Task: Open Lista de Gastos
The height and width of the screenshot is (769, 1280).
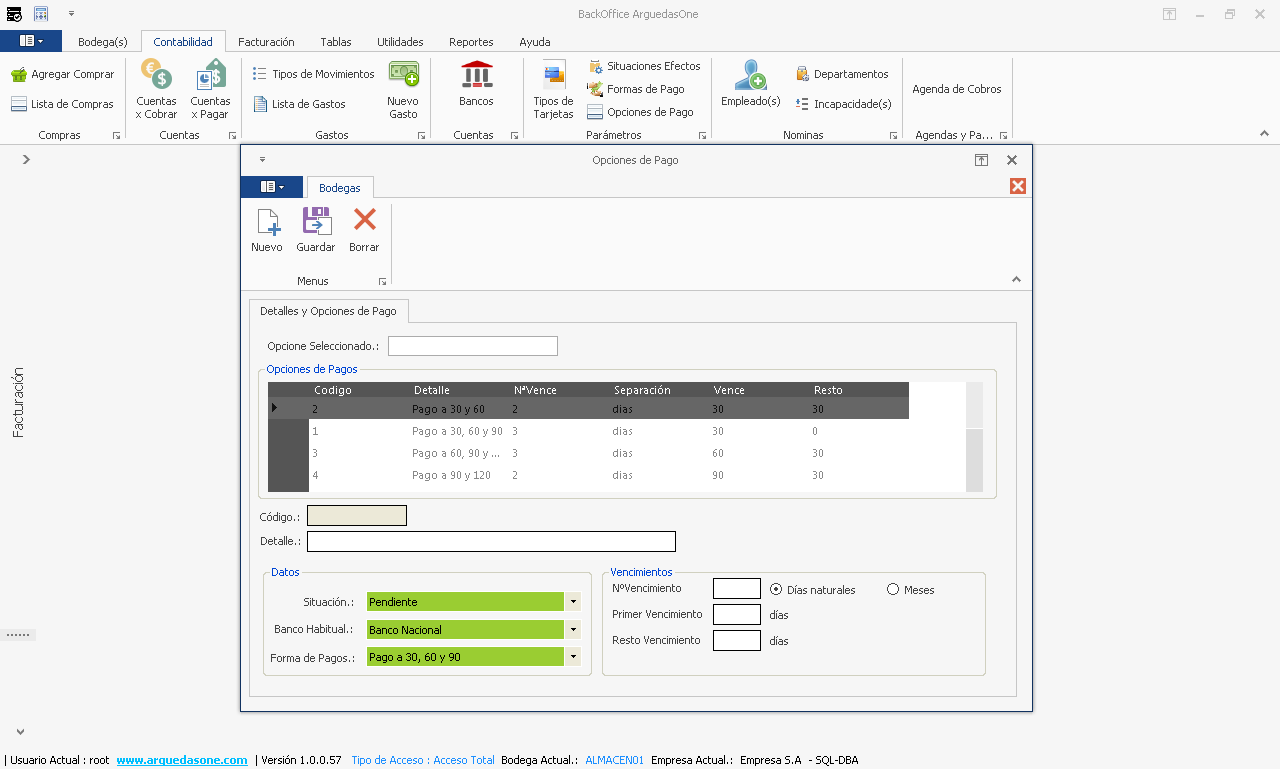Action: pyautogui.click(x=299, y=104)
